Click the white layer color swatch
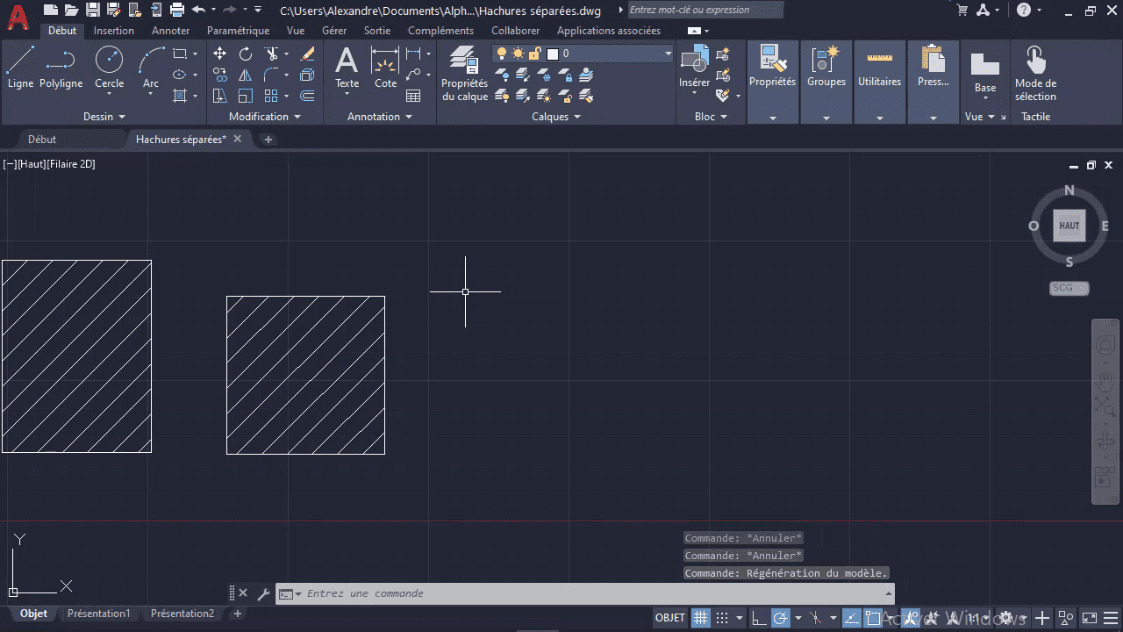Viewport: 1123px width, 632px height. pos(552,52)
